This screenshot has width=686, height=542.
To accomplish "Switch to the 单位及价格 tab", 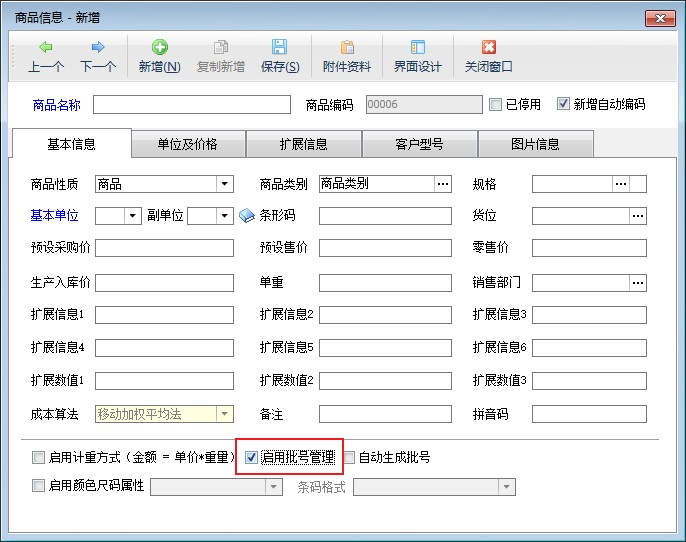I will coord(188,144).
